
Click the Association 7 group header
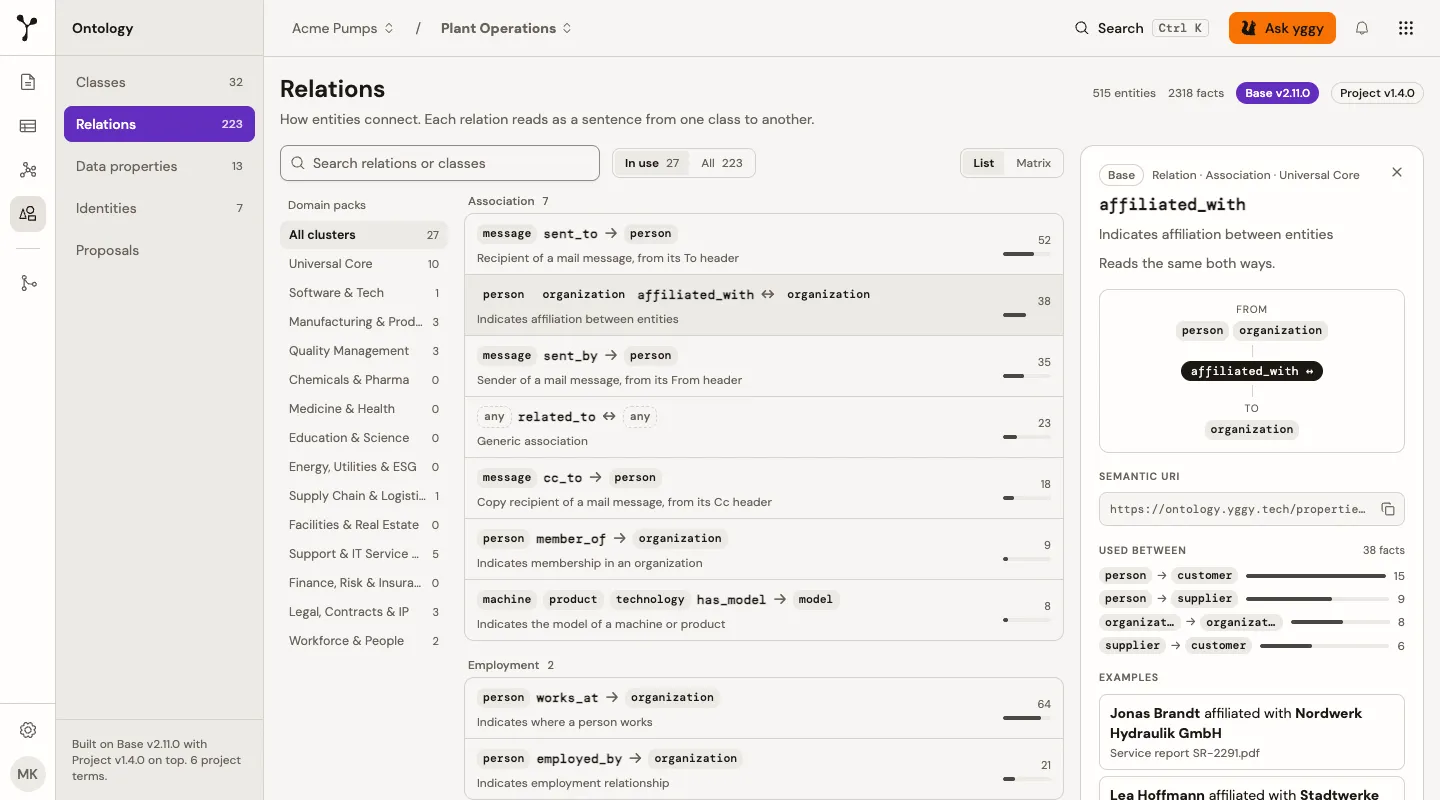(x=508, y=201)
